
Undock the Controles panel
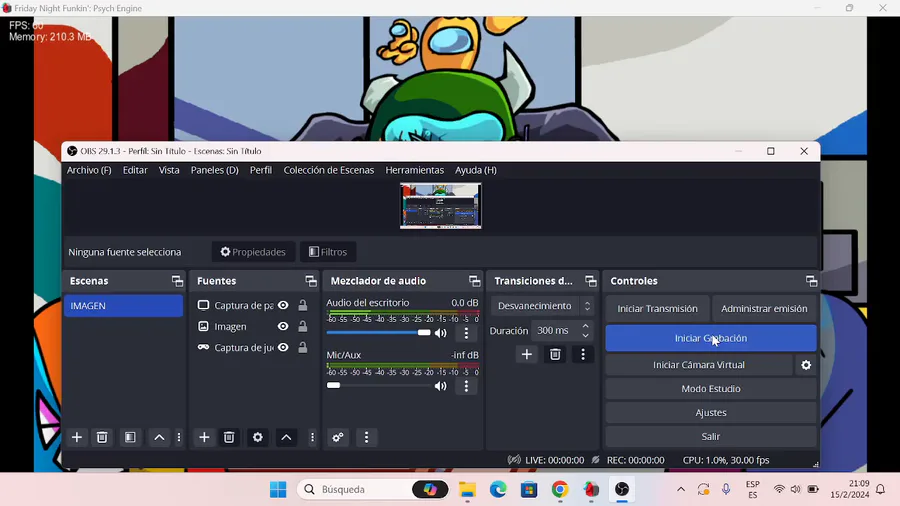811,281
